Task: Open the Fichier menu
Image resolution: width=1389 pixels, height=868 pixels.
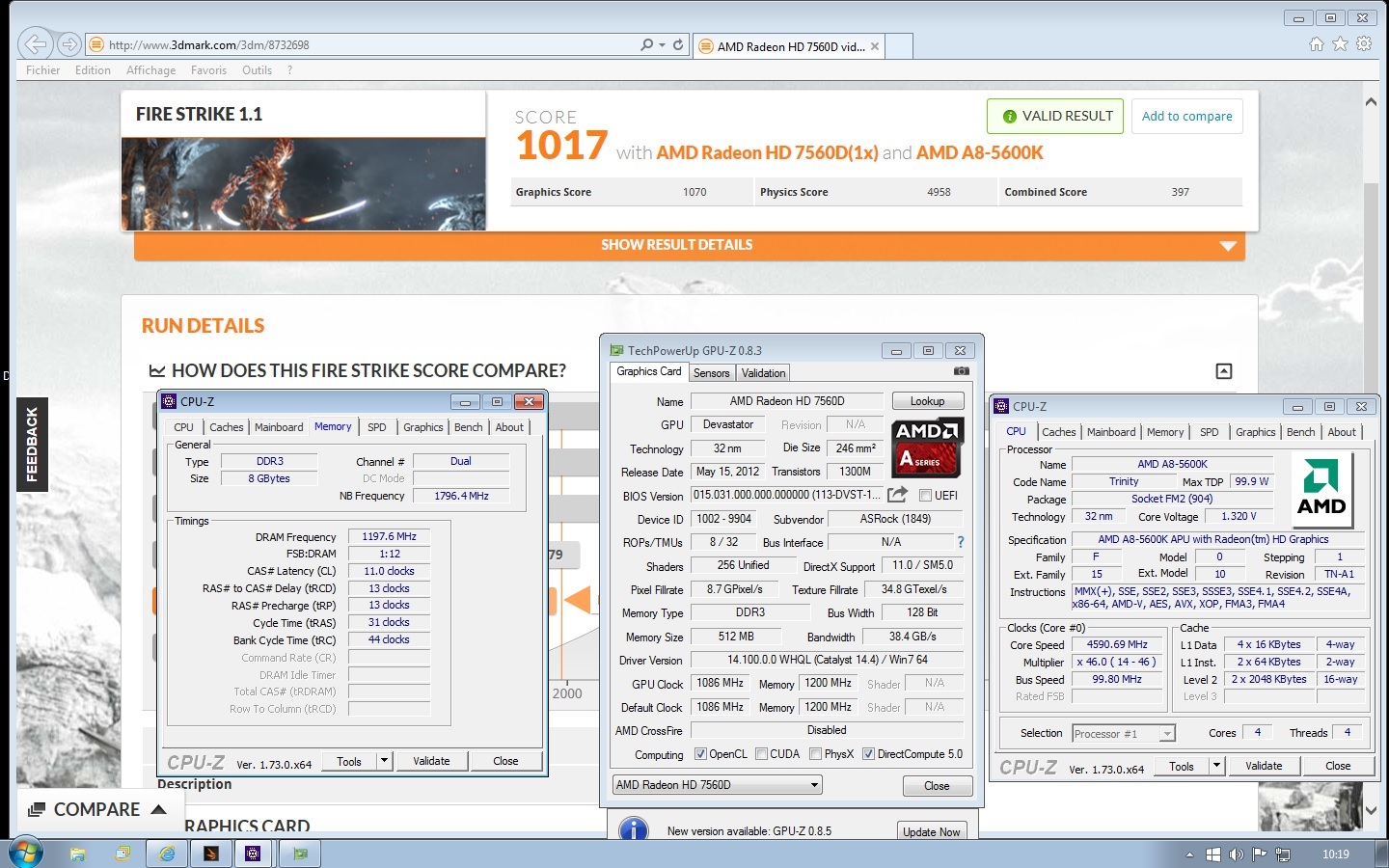Action: [x=43, y=70]
